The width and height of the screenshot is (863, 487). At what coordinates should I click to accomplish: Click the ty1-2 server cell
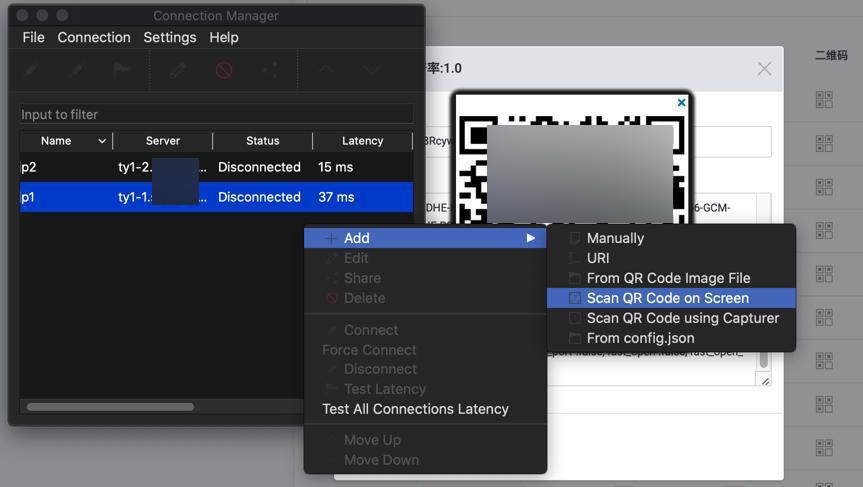pyautogui.click(x=162, y=167)
